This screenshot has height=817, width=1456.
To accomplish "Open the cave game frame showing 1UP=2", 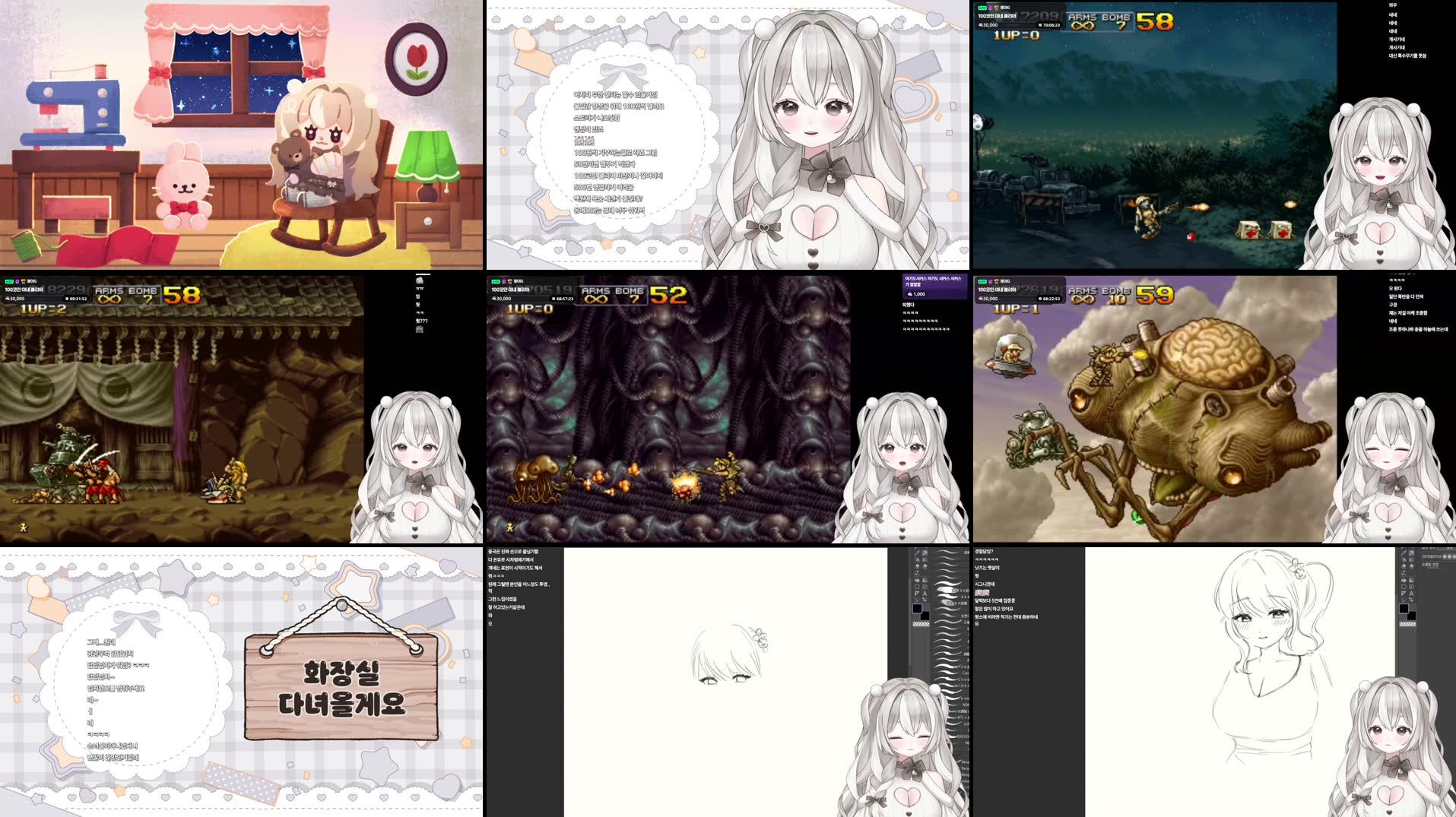I will 241,408.
